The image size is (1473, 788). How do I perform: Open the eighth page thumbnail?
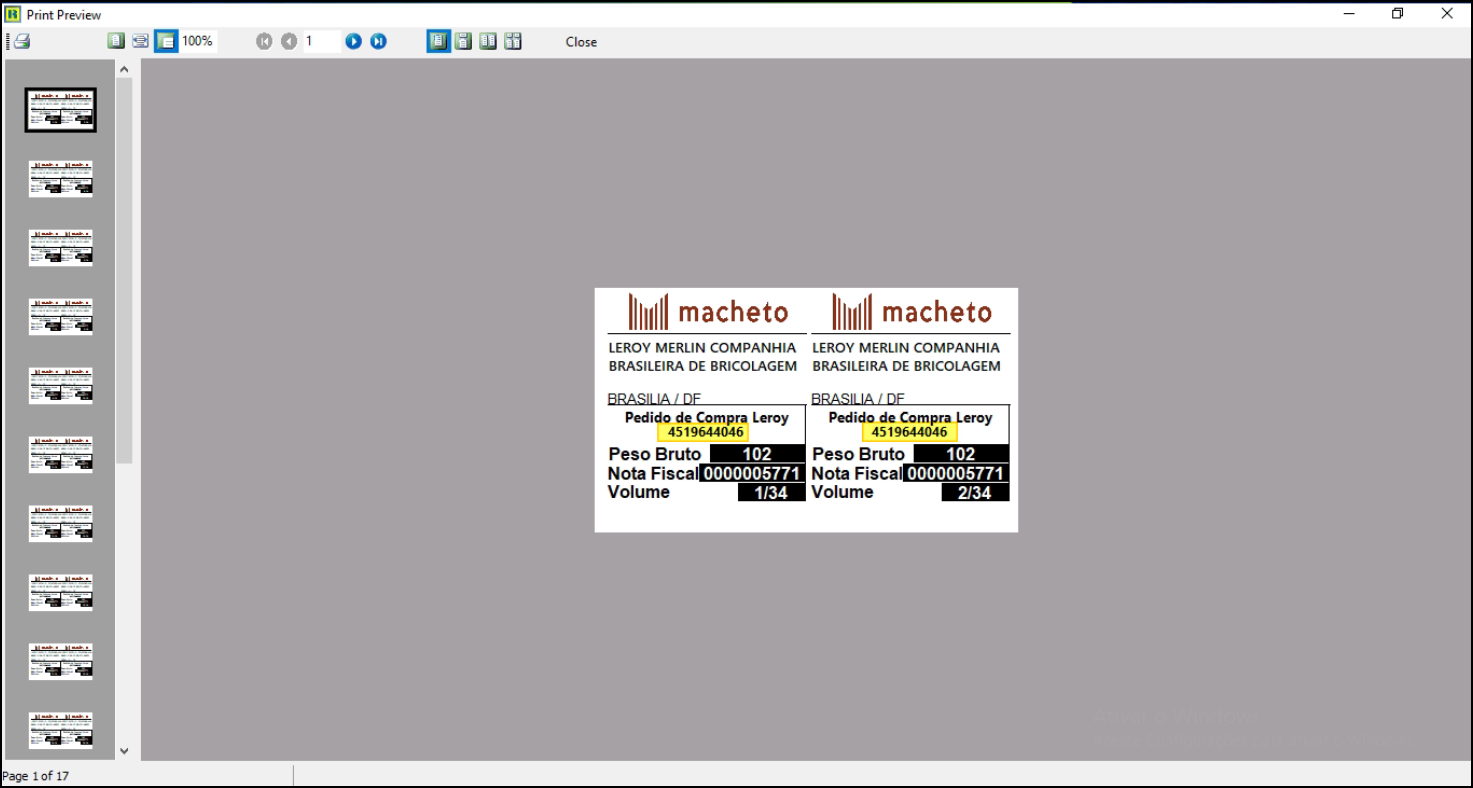click(61, 593)
